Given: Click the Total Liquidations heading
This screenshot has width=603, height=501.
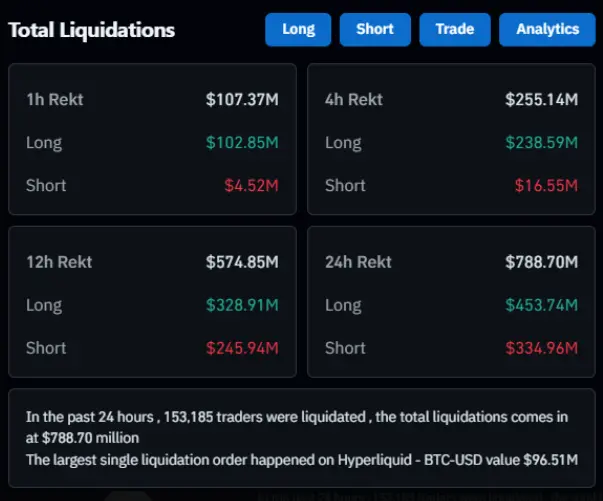Looking at the screenshot, I should (x=92, y=30).
